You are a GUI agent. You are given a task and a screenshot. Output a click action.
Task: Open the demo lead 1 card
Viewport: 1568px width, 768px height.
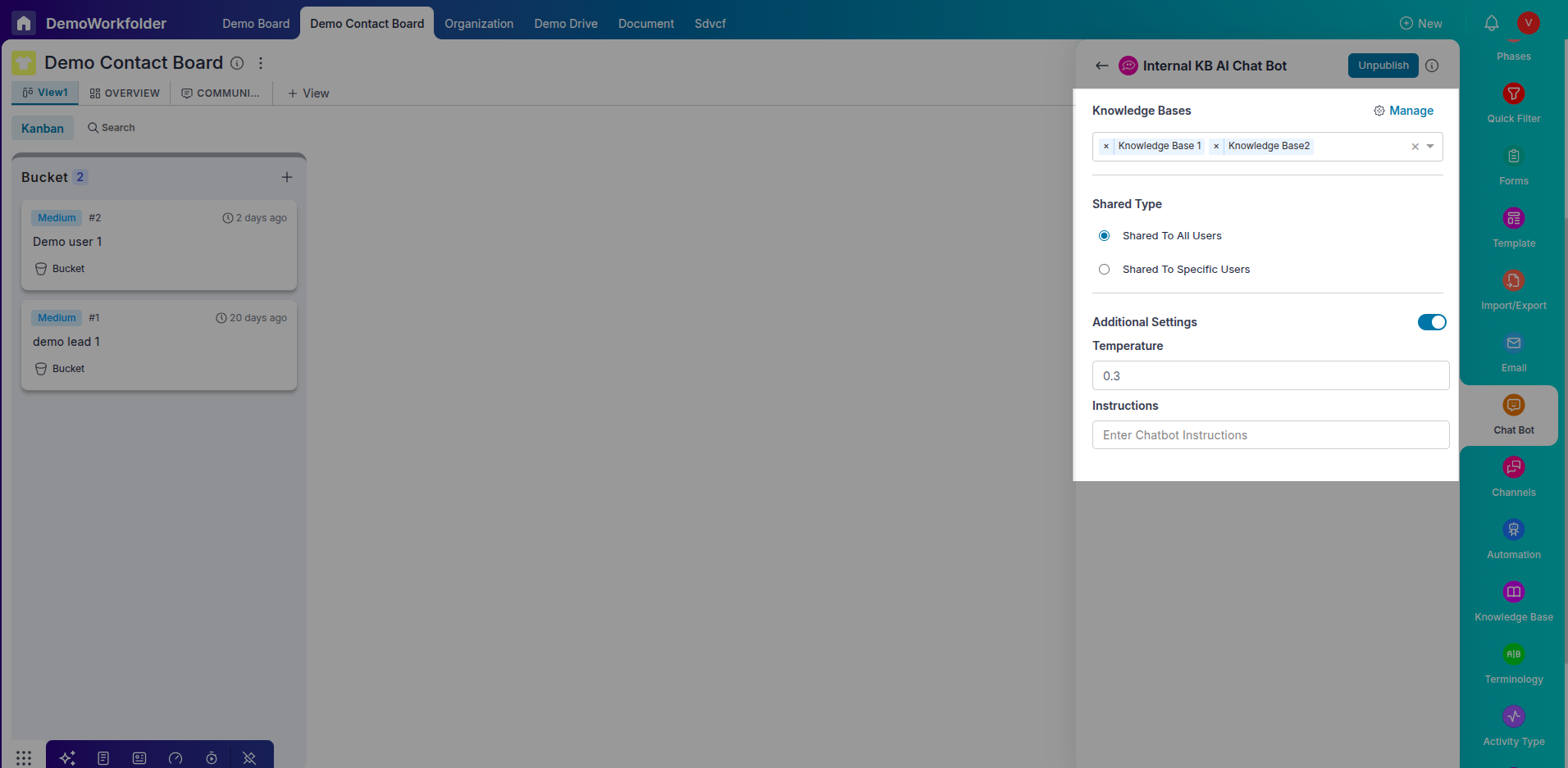tap(159, 345)
